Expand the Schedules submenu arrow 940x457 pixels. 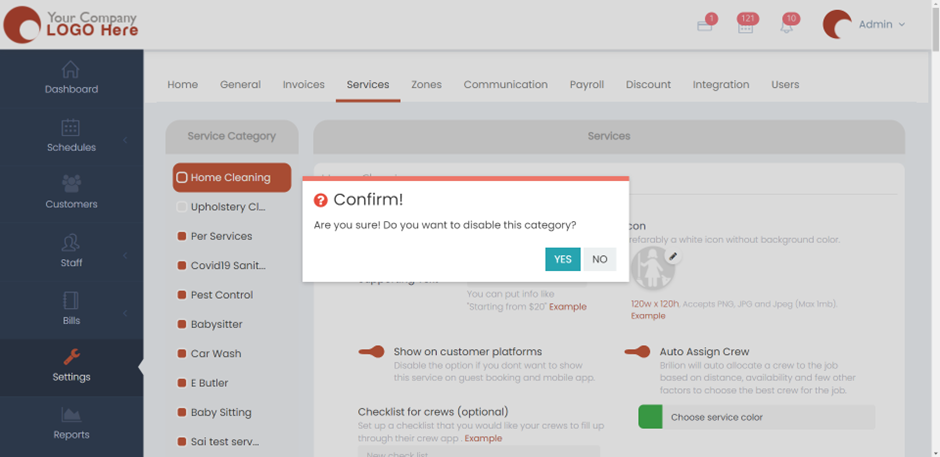tap(125, 140)
